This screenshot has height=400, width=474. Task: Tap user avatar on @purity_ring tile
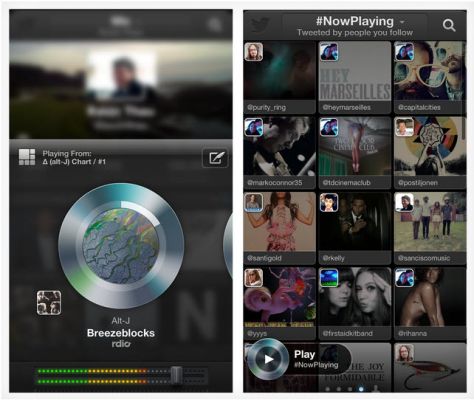(x=254, y=52)
